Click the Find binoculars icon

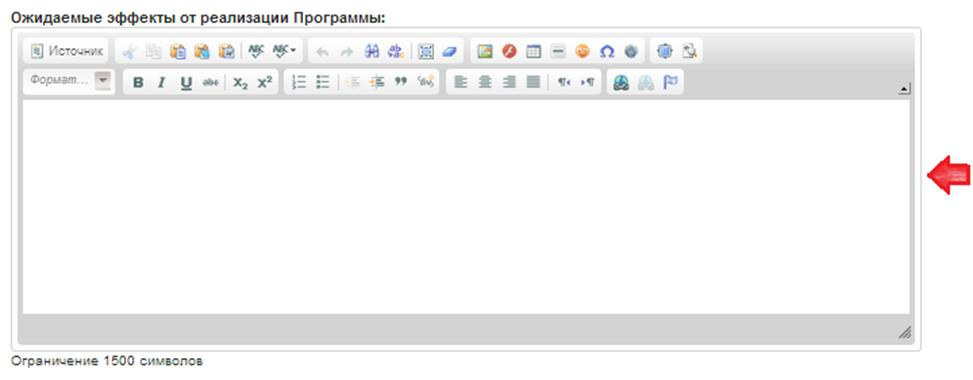click(371, 52)
